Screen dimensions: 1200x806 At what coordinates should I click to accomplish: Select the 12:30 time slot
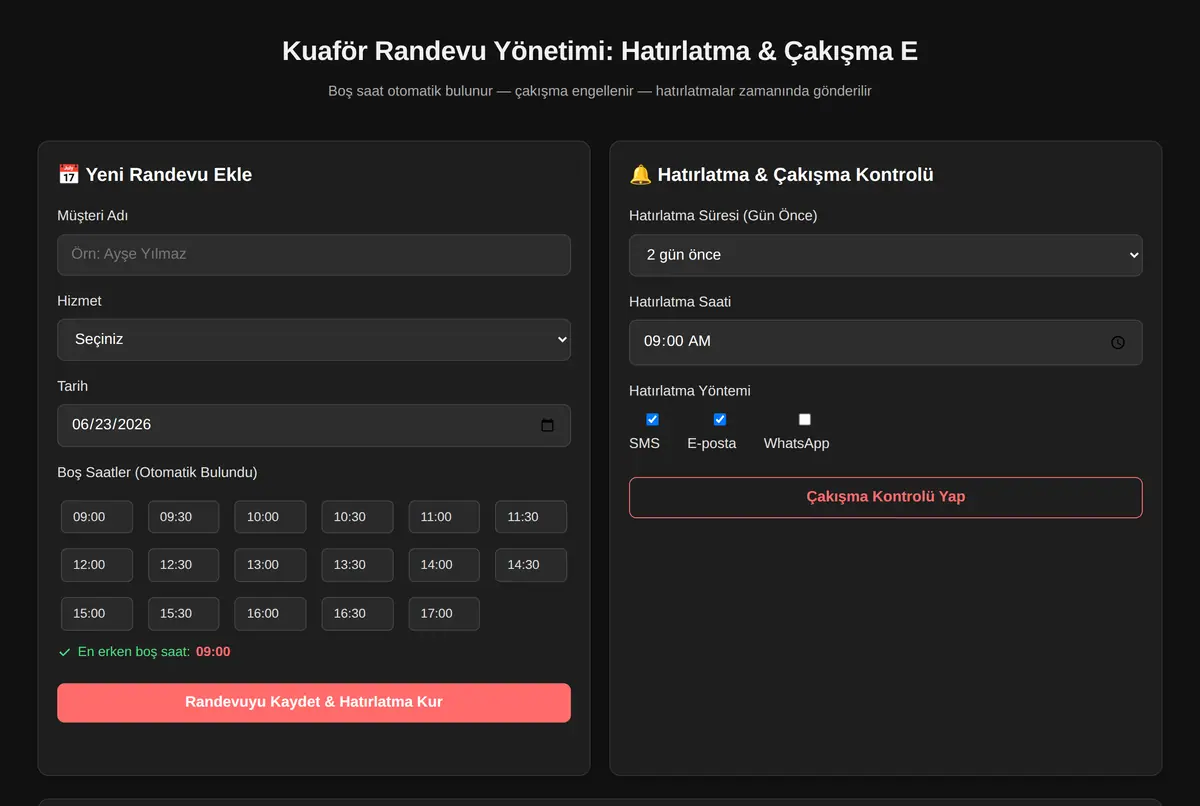point(184,565)
